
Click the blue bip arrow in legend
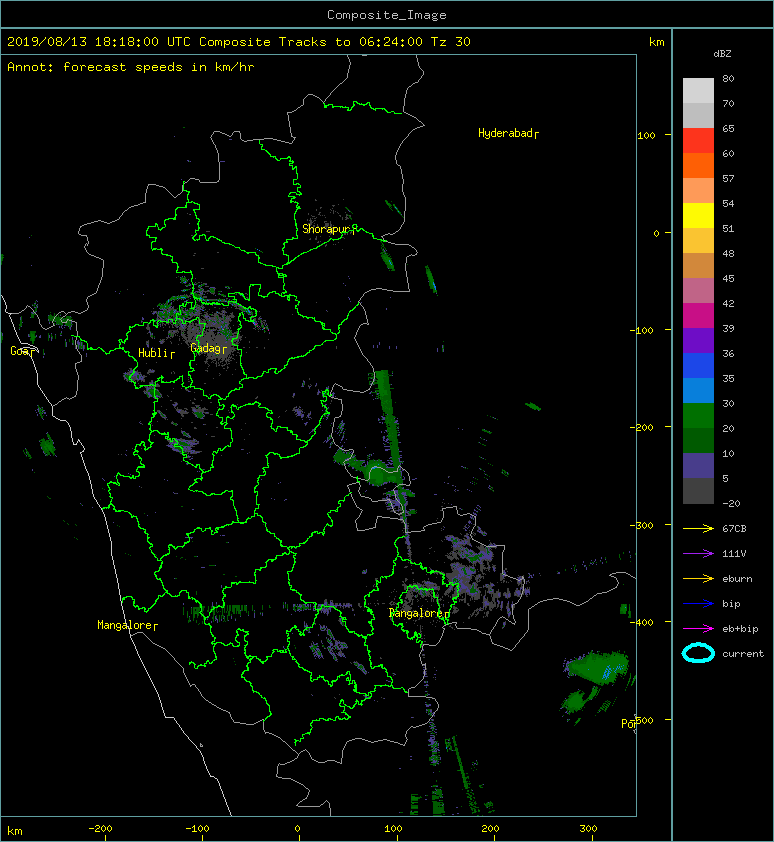pyautogui.click(x=698, y=604)
